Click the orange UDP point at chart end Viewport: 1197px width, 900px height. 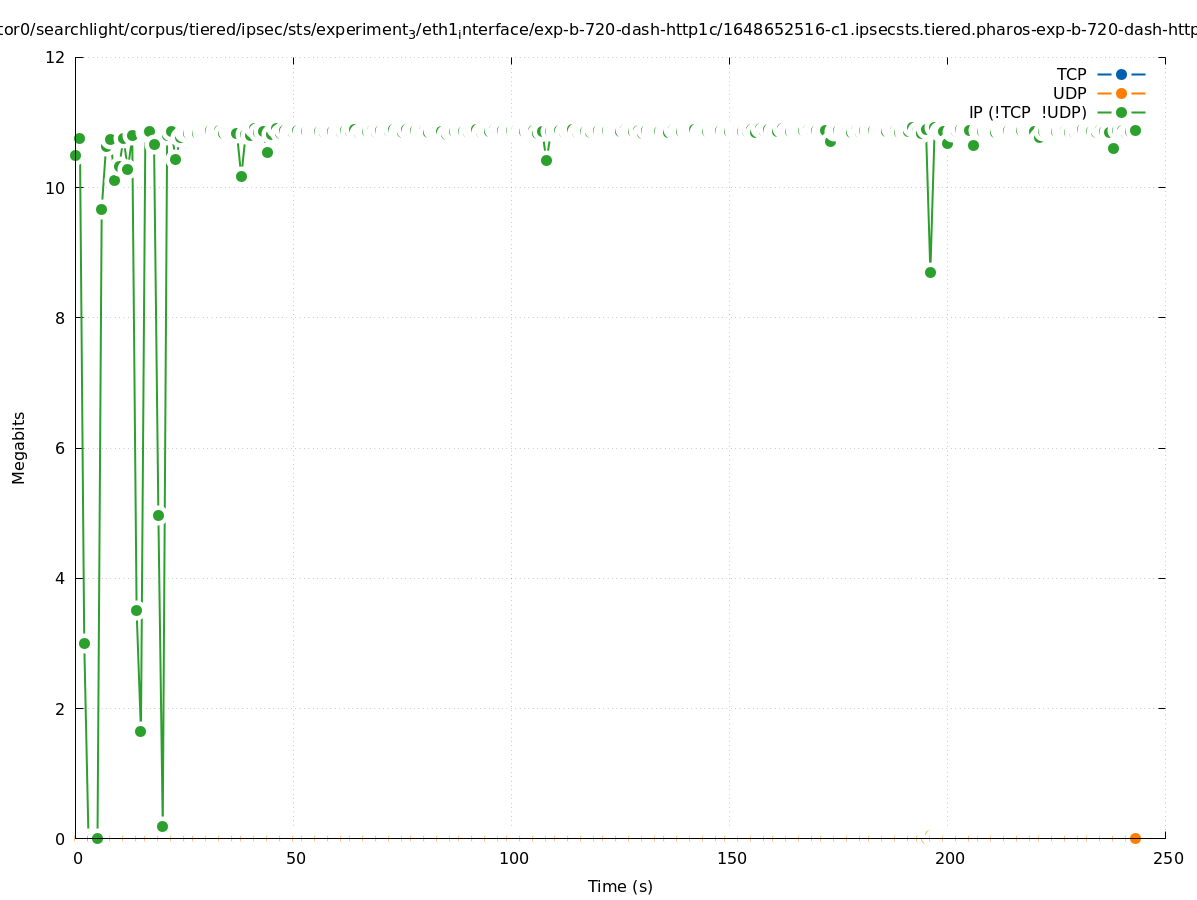1135,838
